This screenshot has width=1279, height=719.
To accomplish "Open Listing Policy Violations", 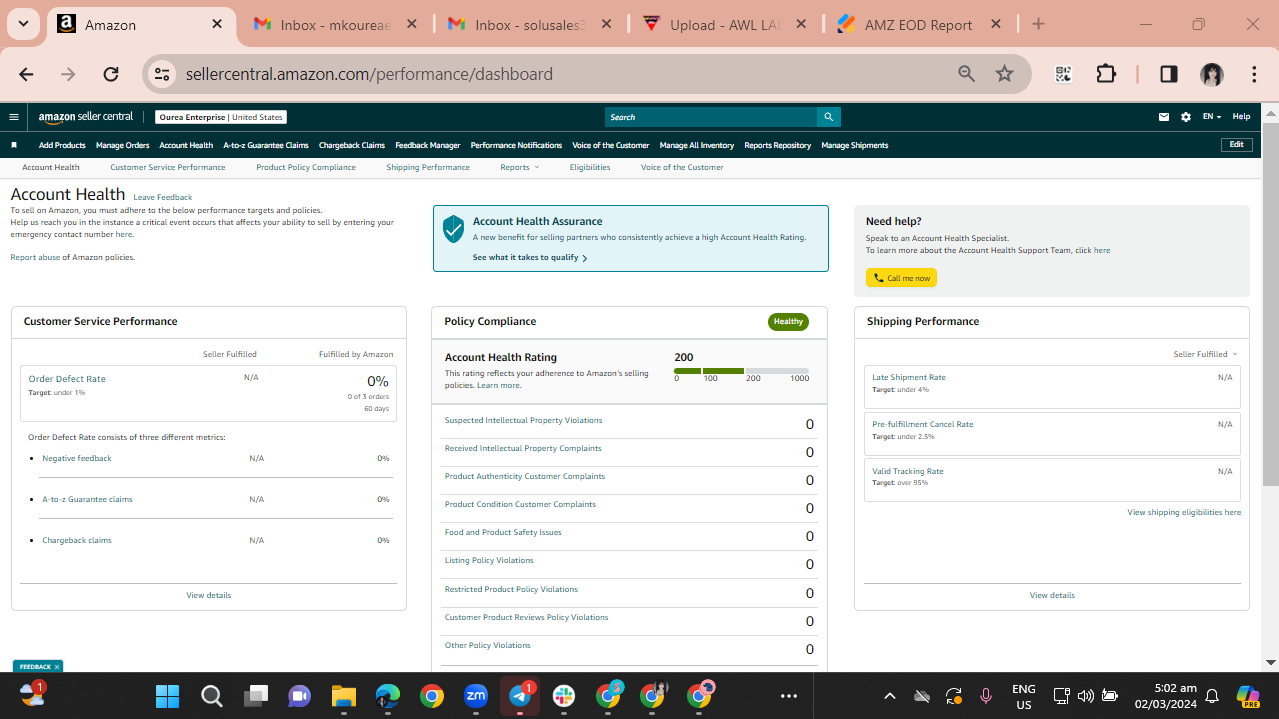I will click(489, 560).
